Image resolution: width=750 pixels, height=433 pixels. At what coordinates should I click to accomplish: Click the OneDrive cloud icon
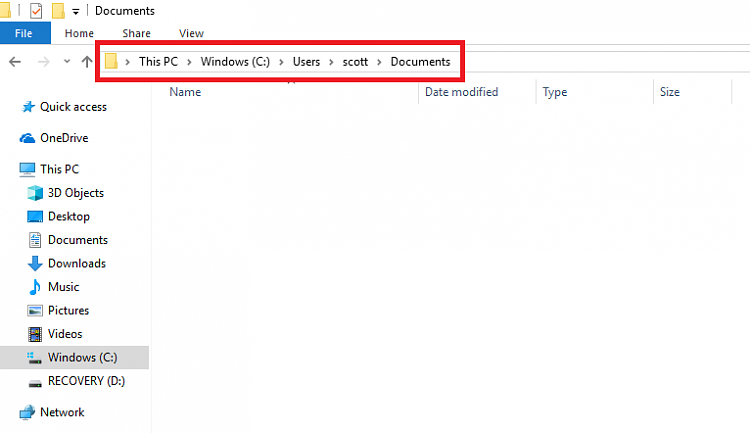click(x=27, y=138)
